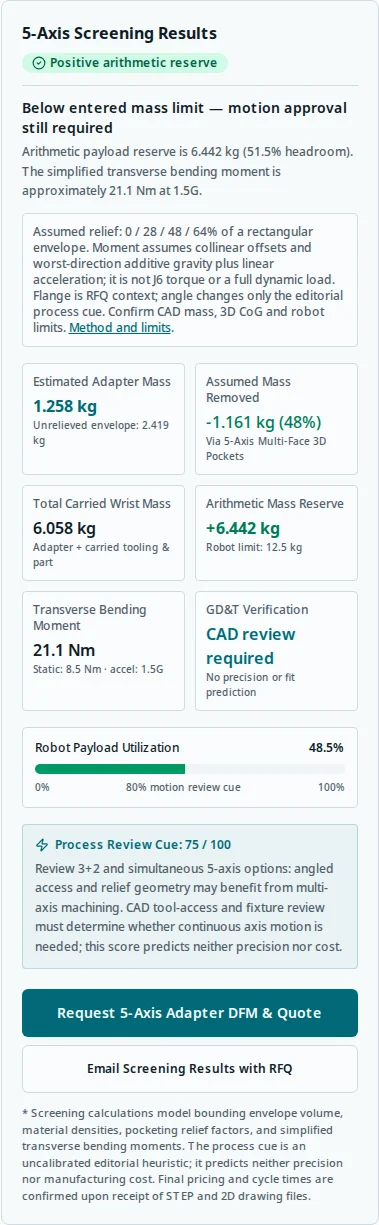Click the No precision or fit prediction text
Screen dimensions: 379x1225
point(254,685)
